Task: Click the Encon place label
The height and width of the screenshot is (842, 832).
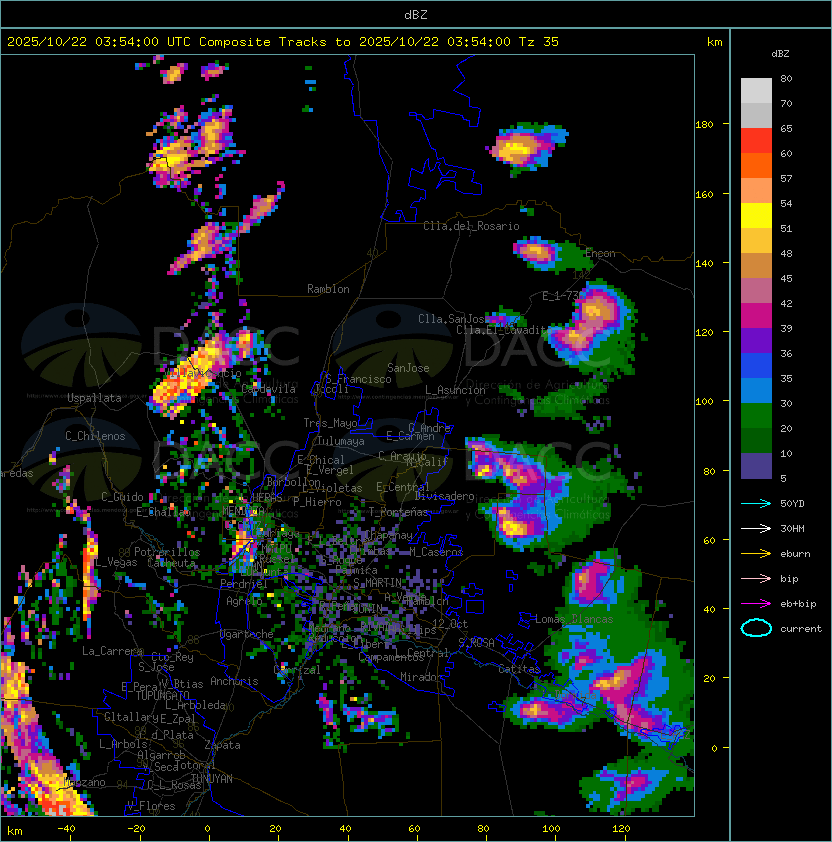Action: tap(600, 253)
